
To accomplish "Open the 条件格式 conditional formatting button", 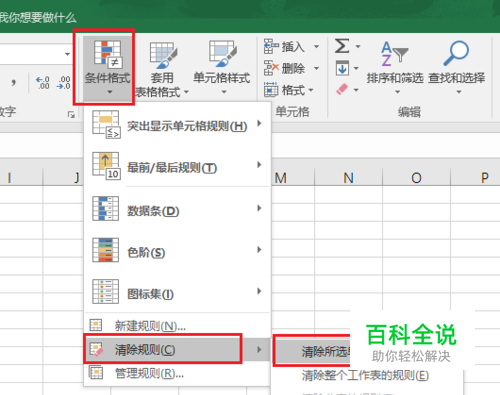I will tap(107, 68).
